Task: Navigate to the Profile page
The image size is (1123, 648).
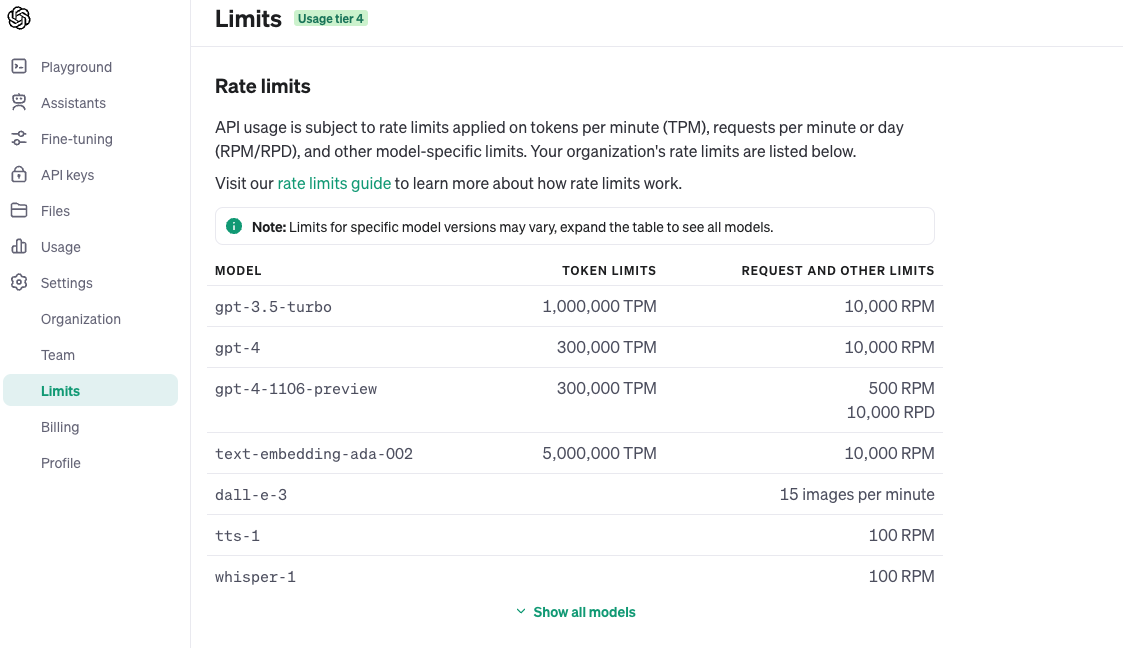Action: (x=61, y=463)
